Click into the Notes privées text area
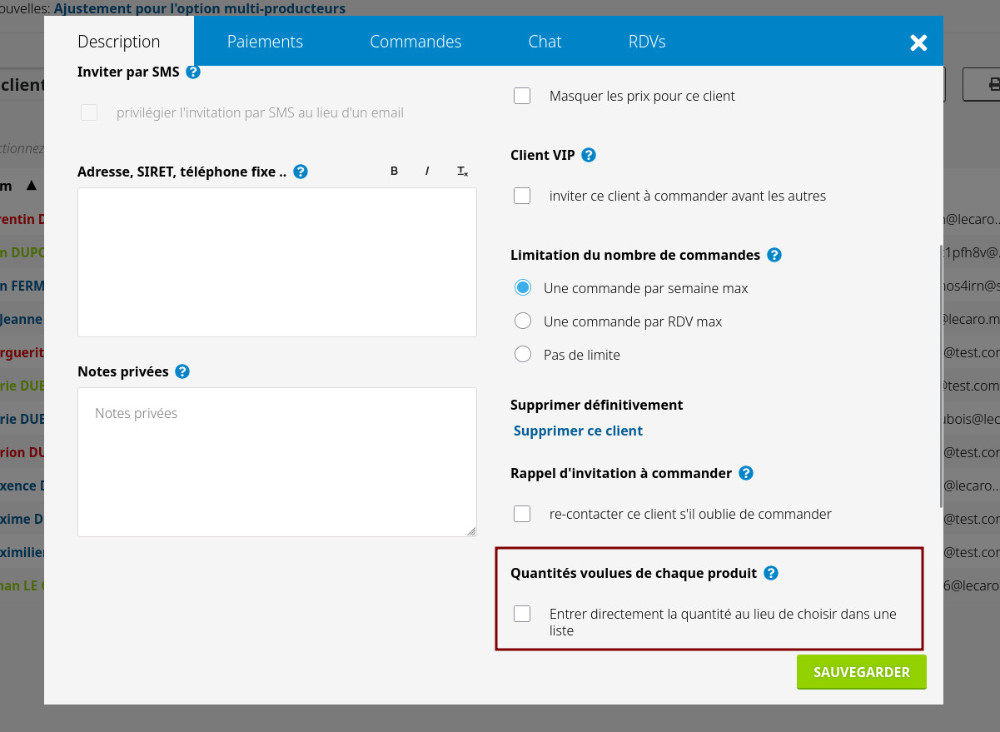This screenshot has width=1000, height=732. point(277,462)
